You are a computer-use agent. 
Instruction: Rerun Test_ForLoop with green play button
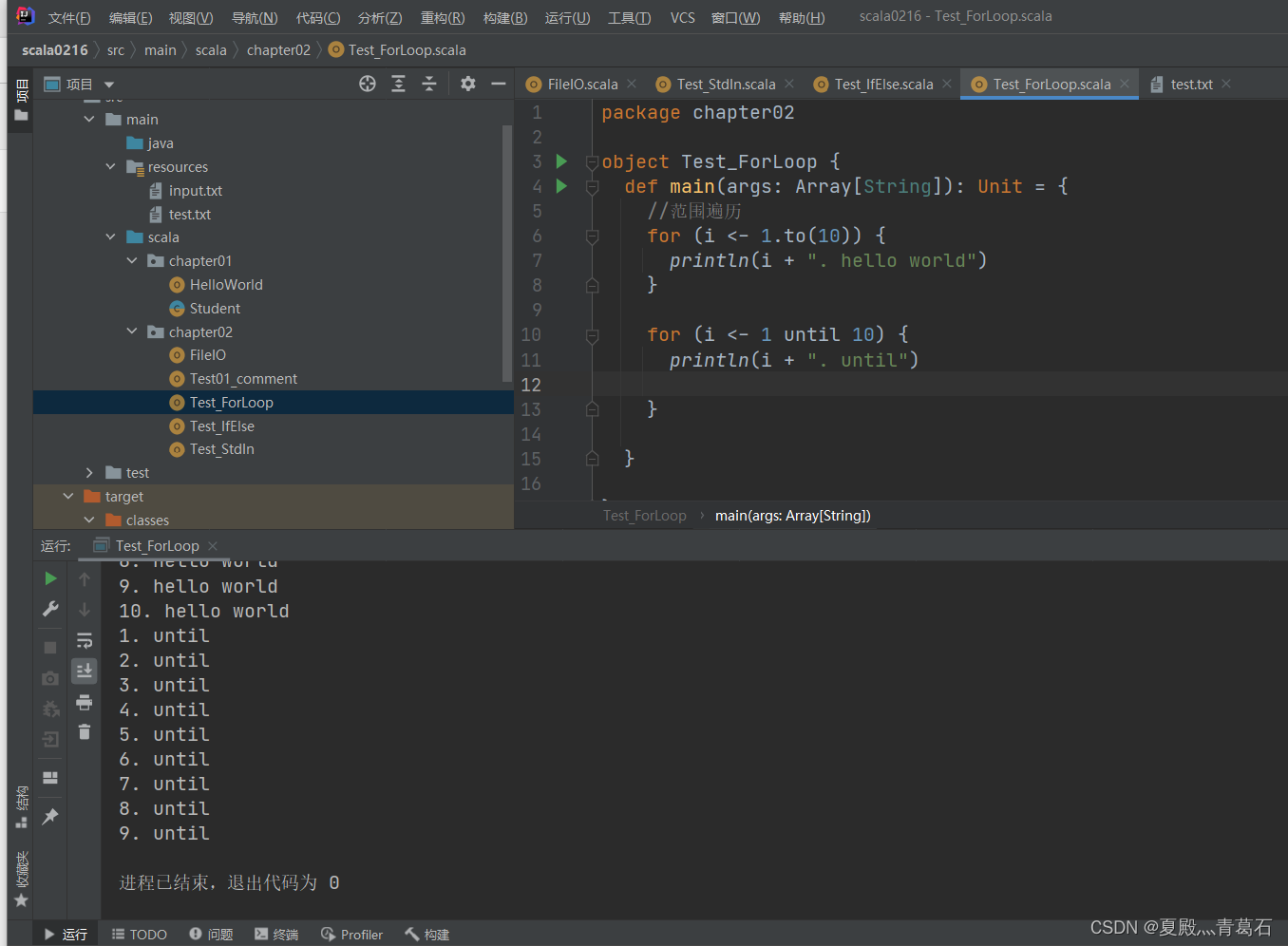point(50,578)
